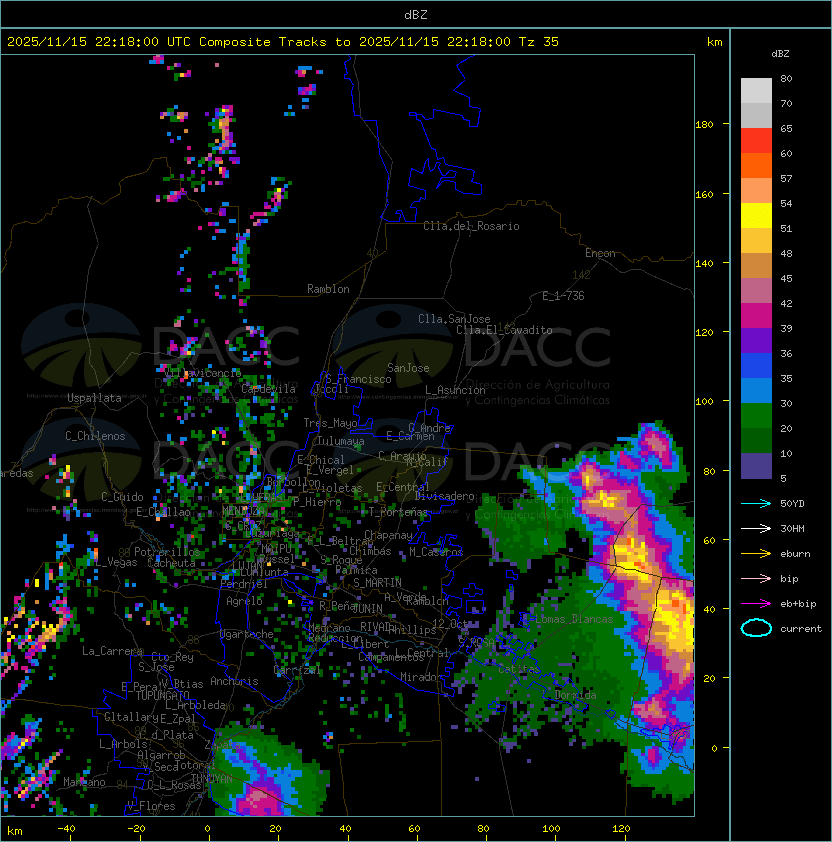This screenshot has width=832, height=842.
Task: Pick the slate purple swatch between 10 and 5
Action: pos(756,466)
